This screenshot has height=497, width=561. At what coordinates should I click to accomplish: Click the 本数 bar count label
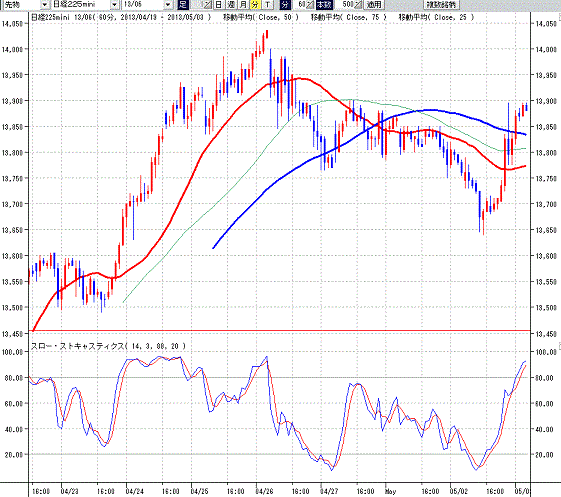[325, 5]
